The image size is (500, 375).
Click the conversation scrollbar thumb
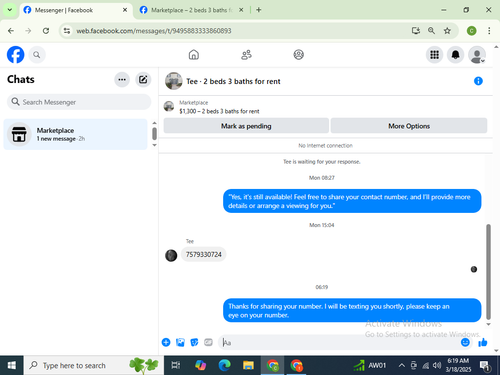488,272
